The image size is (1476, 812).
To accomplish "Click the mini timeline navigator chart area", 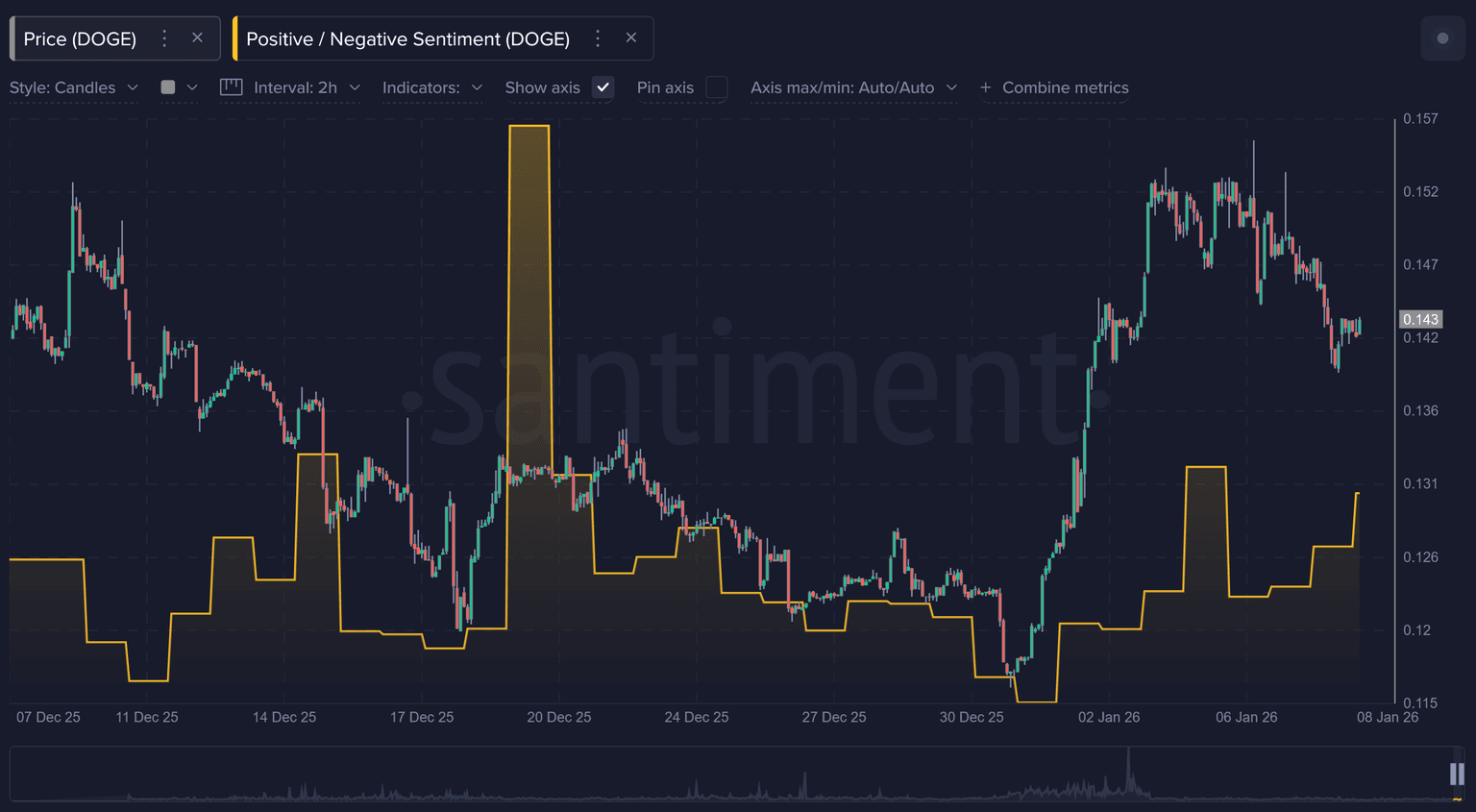I will [x=730, y=774].
